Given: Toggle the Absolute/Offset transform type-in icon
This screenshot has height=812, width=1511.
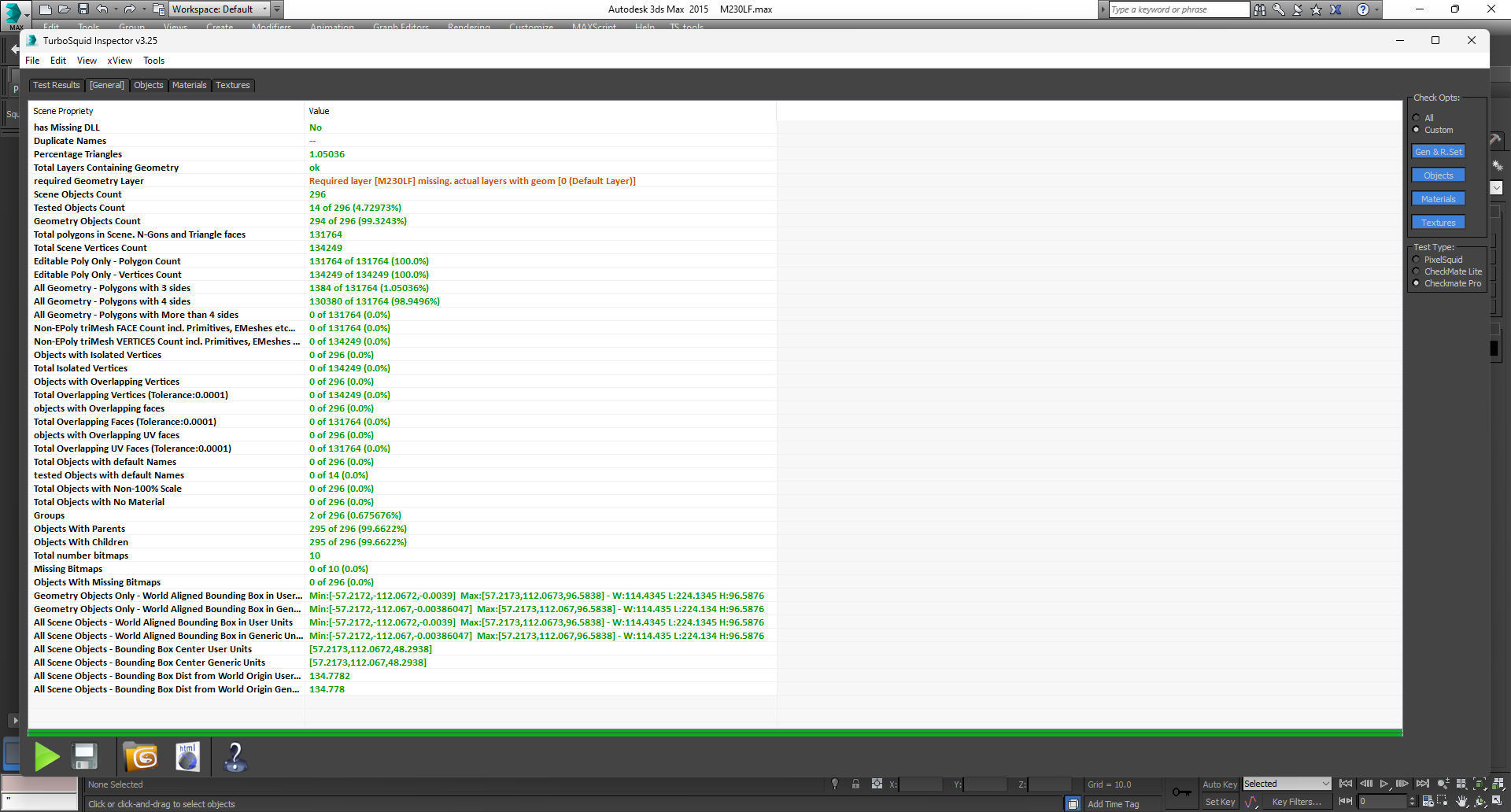Looking at the screenshot, I should [x=877, y=784].
